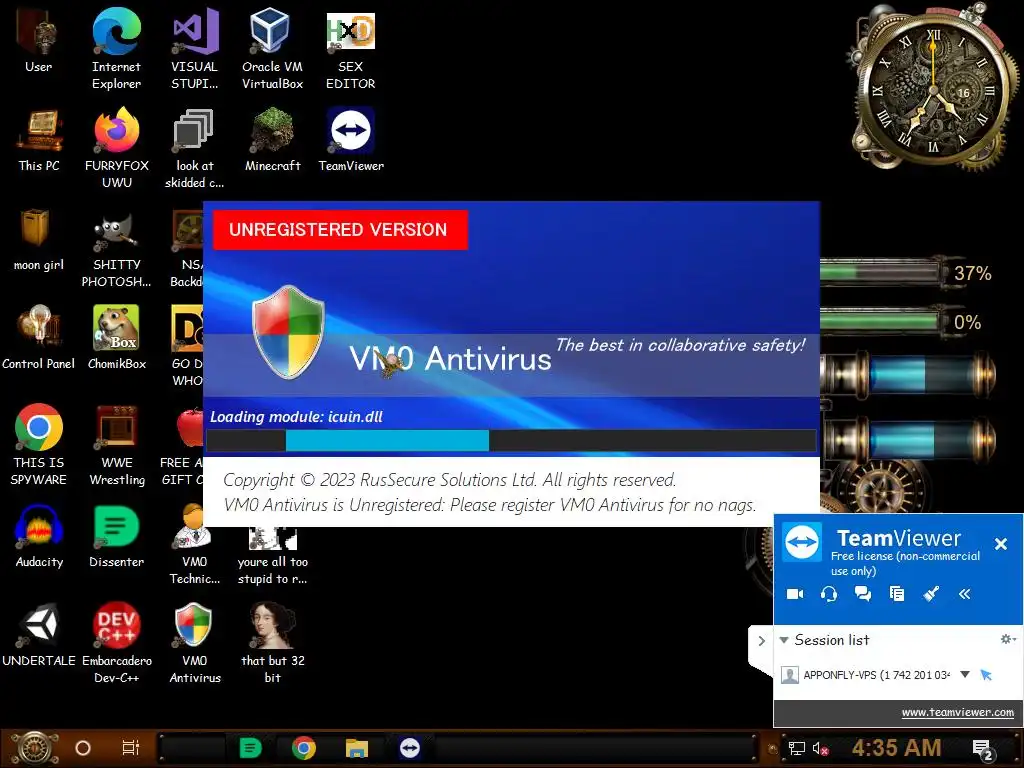This screenshot has height=768, width=1024.
Task: Open File Explorer from the taskbar
Action: [x=357, y=748]
